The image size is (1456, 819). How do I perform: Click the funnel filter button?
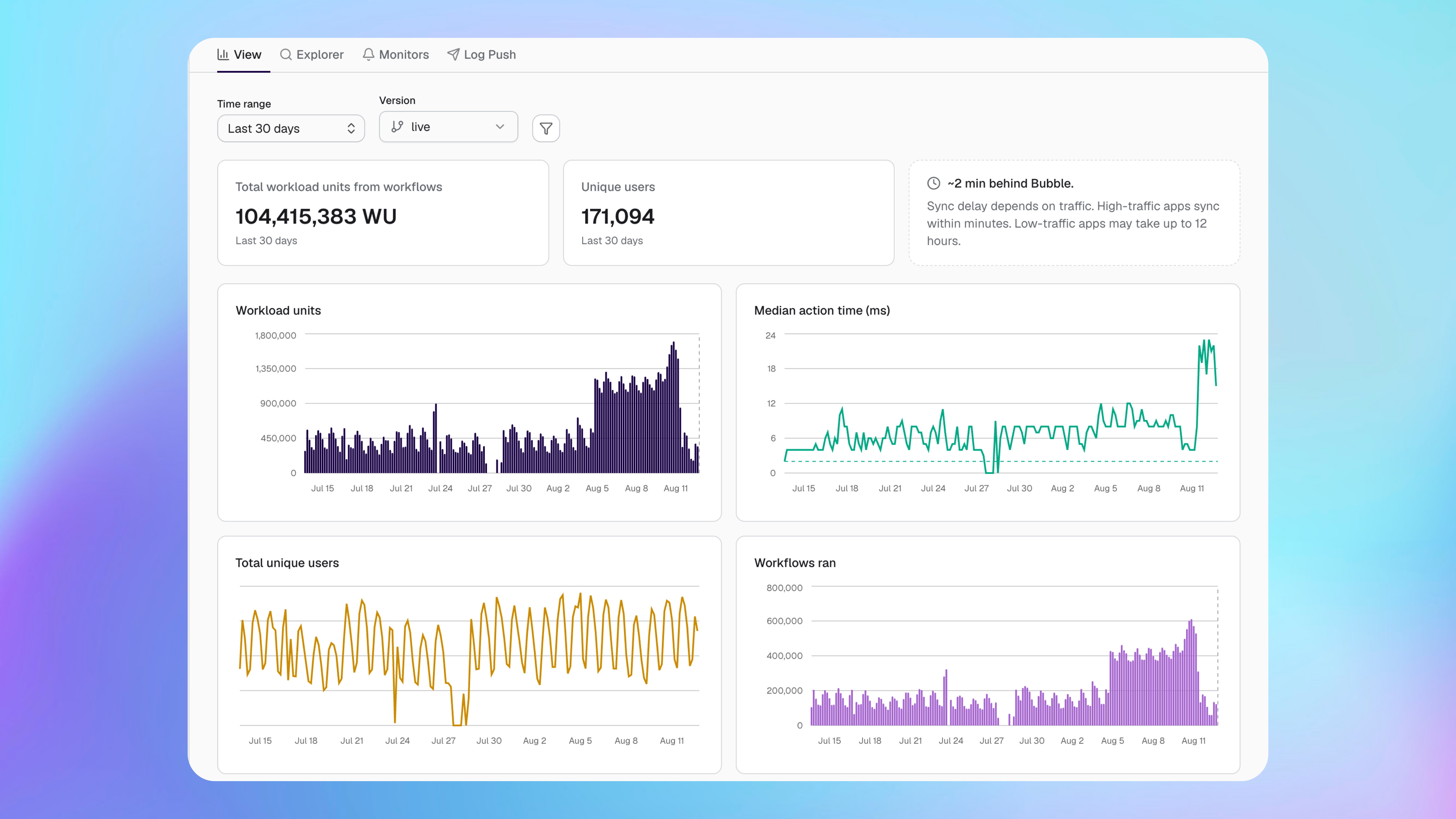coord(546,128)
